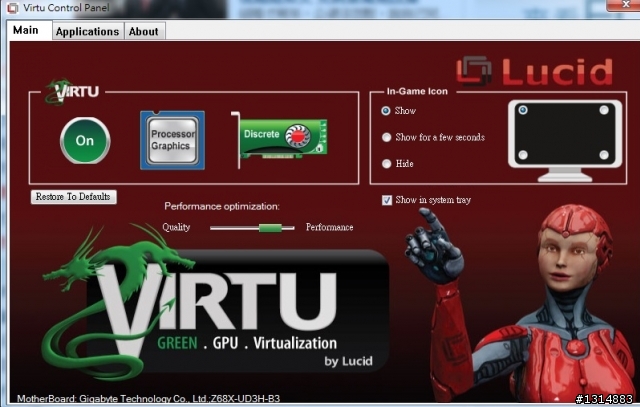Choose top-right corner position on monitor
The image size is (640, 407).
pyautogui.click(x=604, y=110)
